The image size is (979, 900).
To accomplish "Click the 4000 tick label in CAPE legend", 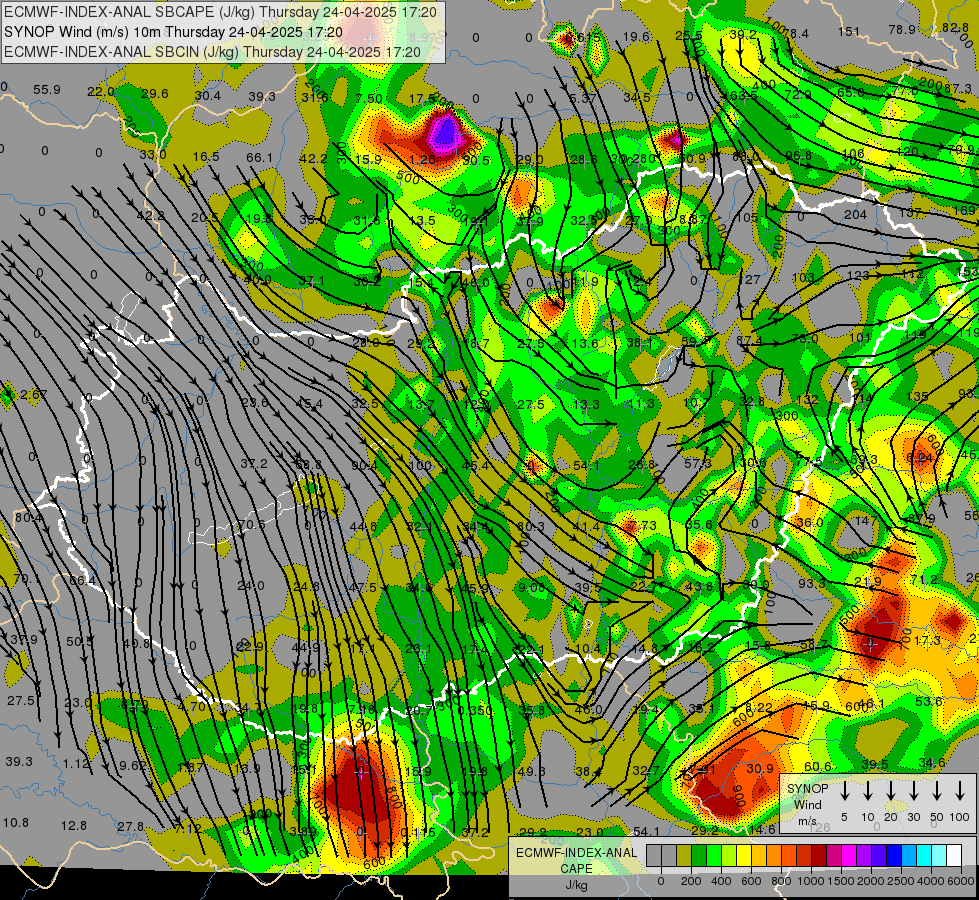I will pyautogui.click(x=931, y=881).
